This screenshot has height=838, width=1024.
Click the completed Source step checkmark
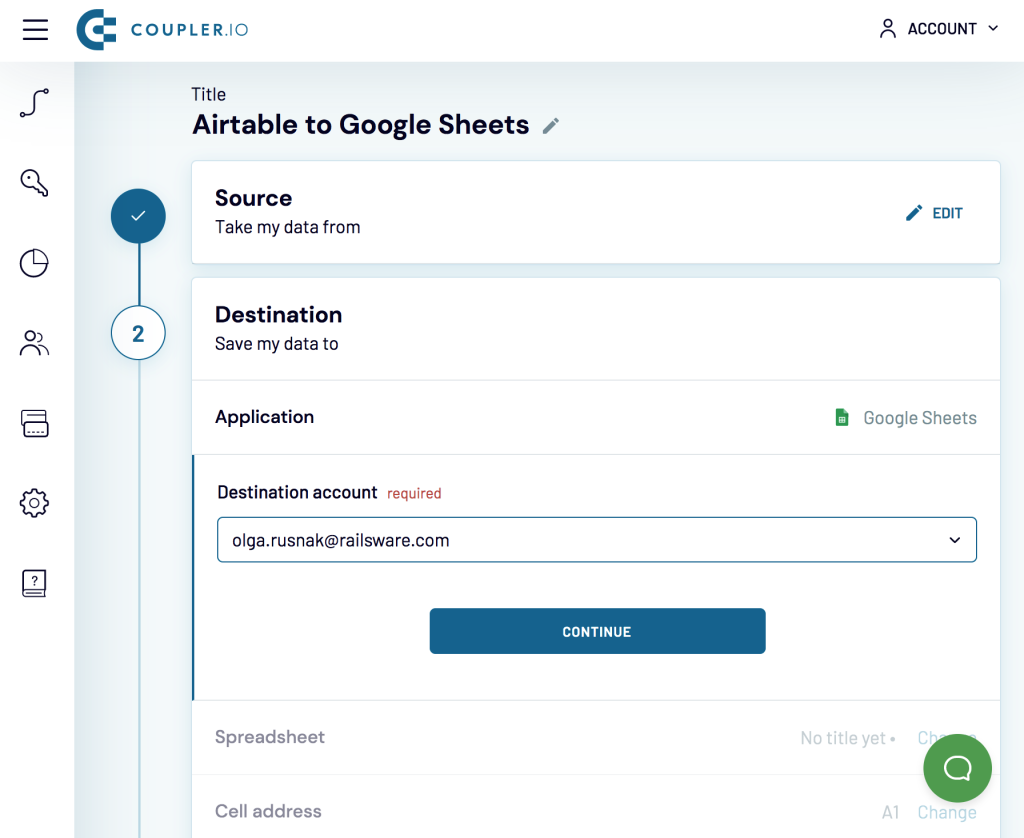click(x=138, y=216)
